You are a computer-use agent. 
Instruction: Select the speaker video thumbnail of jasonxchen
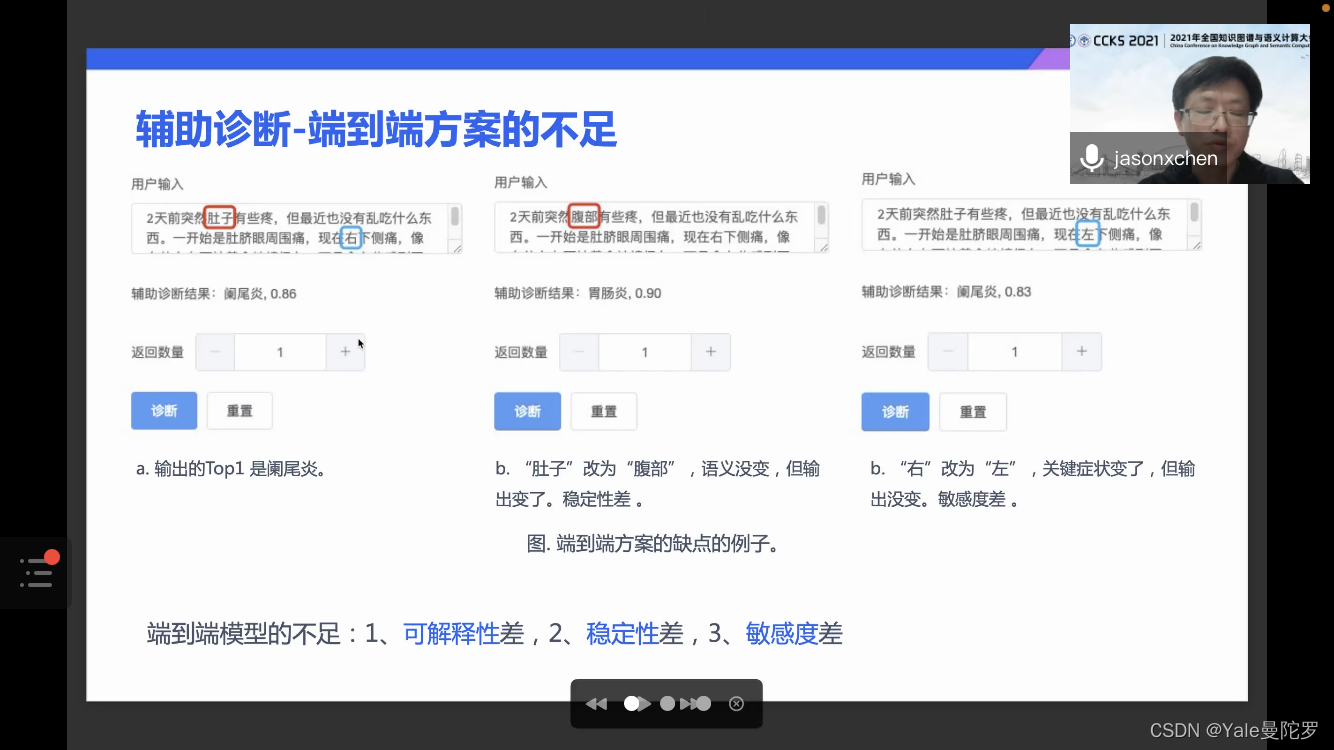(1190, 104)
